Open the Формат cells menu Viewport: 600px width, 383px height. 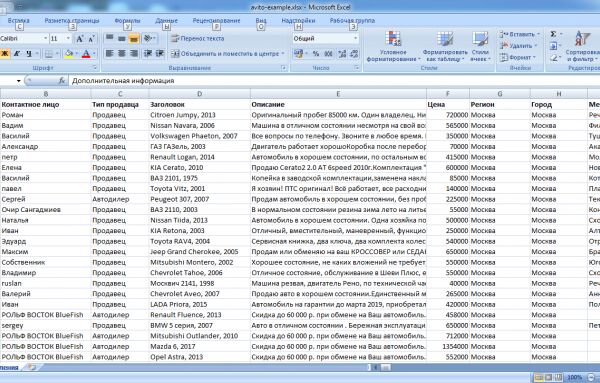coord(517,58)
